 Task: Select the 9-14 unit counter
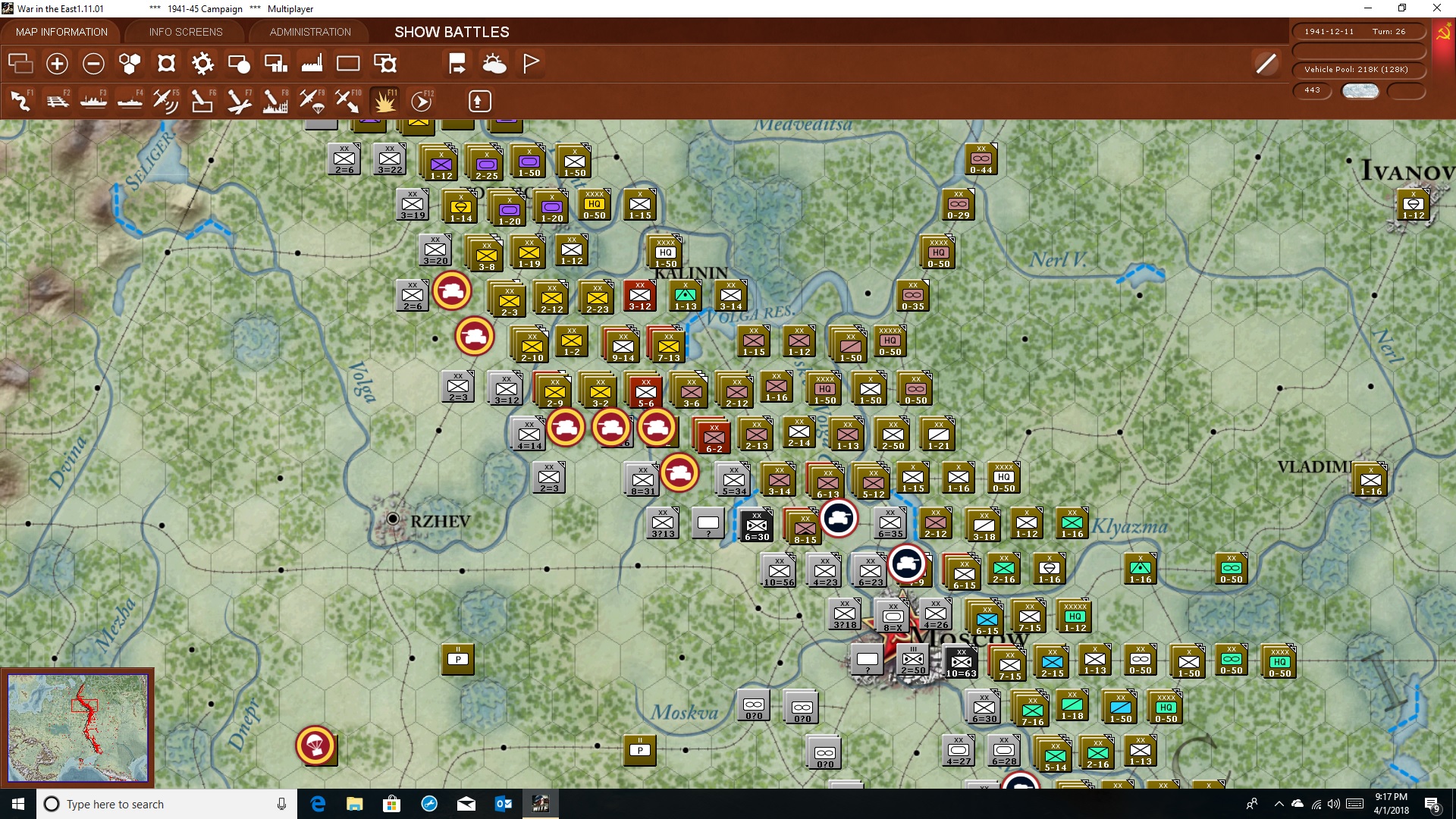pyautogui.click(x=623, y=347)
